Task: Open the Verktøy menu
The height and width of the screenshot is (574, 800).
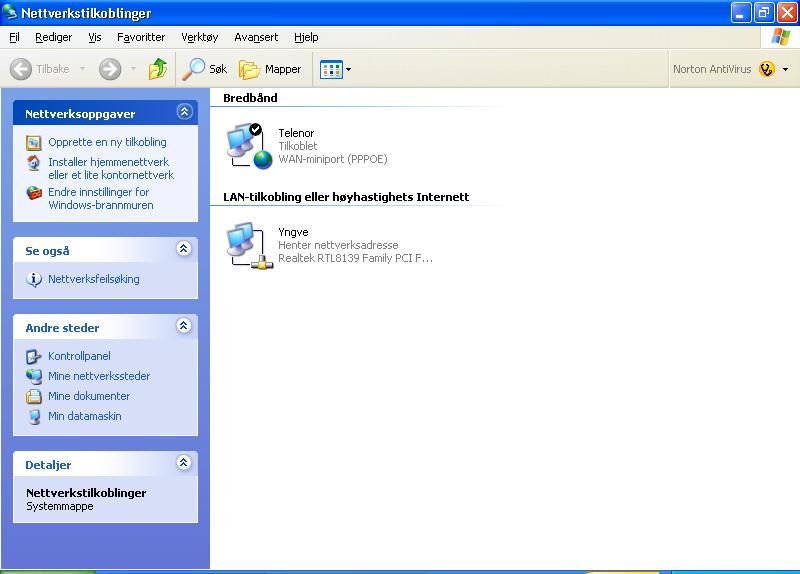Action: 199,37
